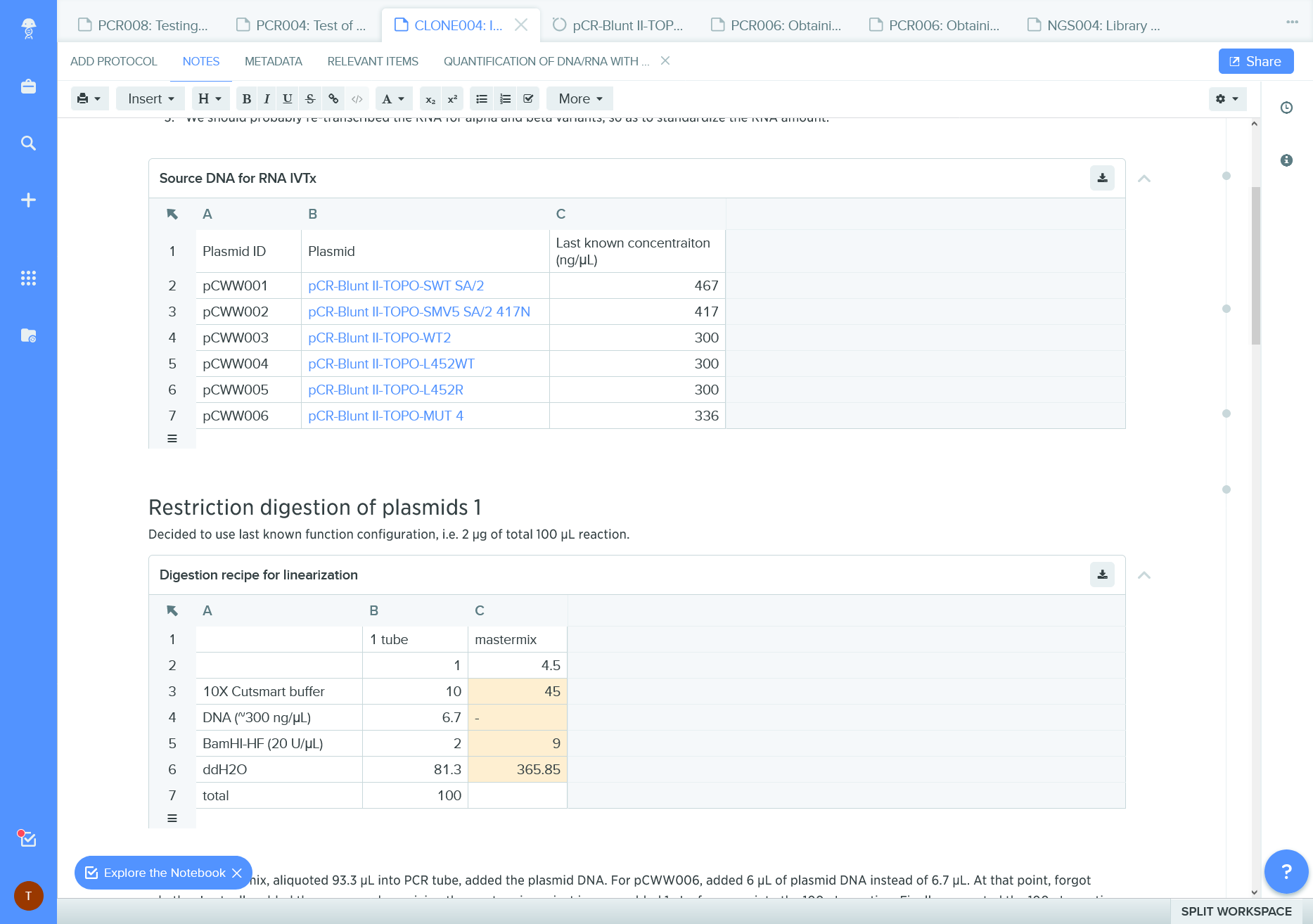The image size is (1313, 924).
Task: Insert a hyperlink with the link icon
Action: (333, 99)
